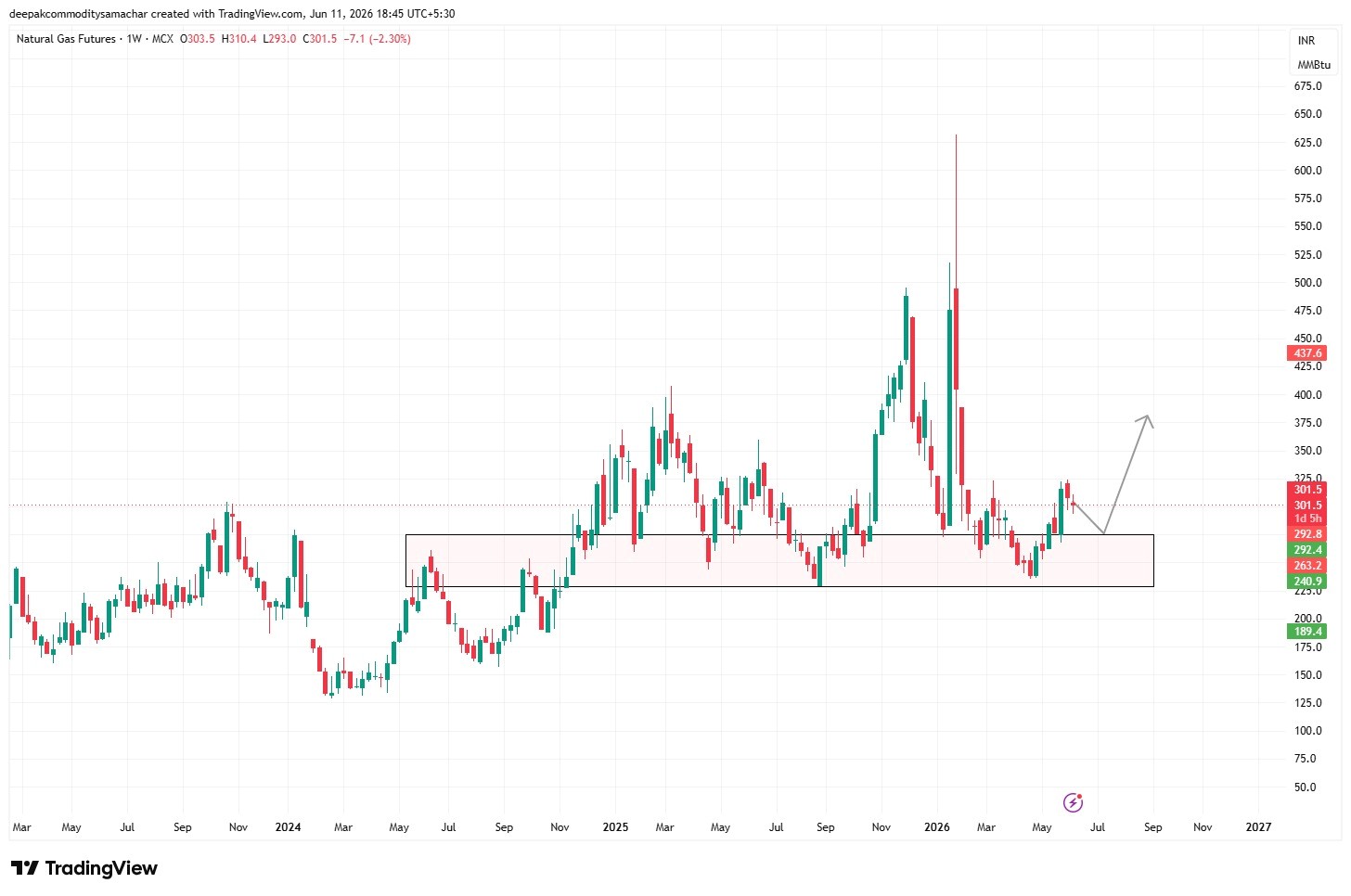Click the close value C301.5

(x=320, y=39)
